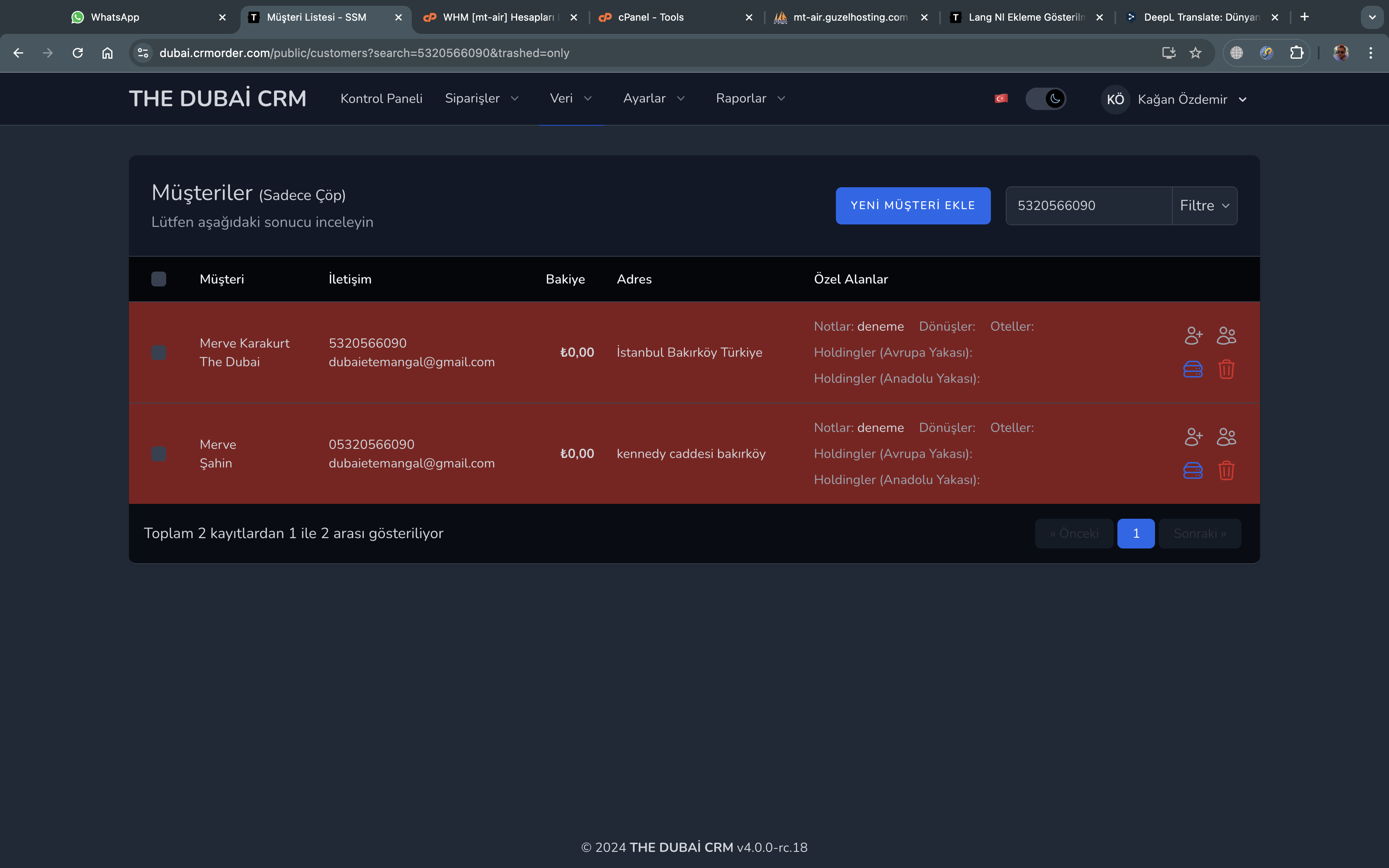The image size is (1389, 868).
Task: Click YENİ MÜŞTERİ EKLE button
Action: 913,205
